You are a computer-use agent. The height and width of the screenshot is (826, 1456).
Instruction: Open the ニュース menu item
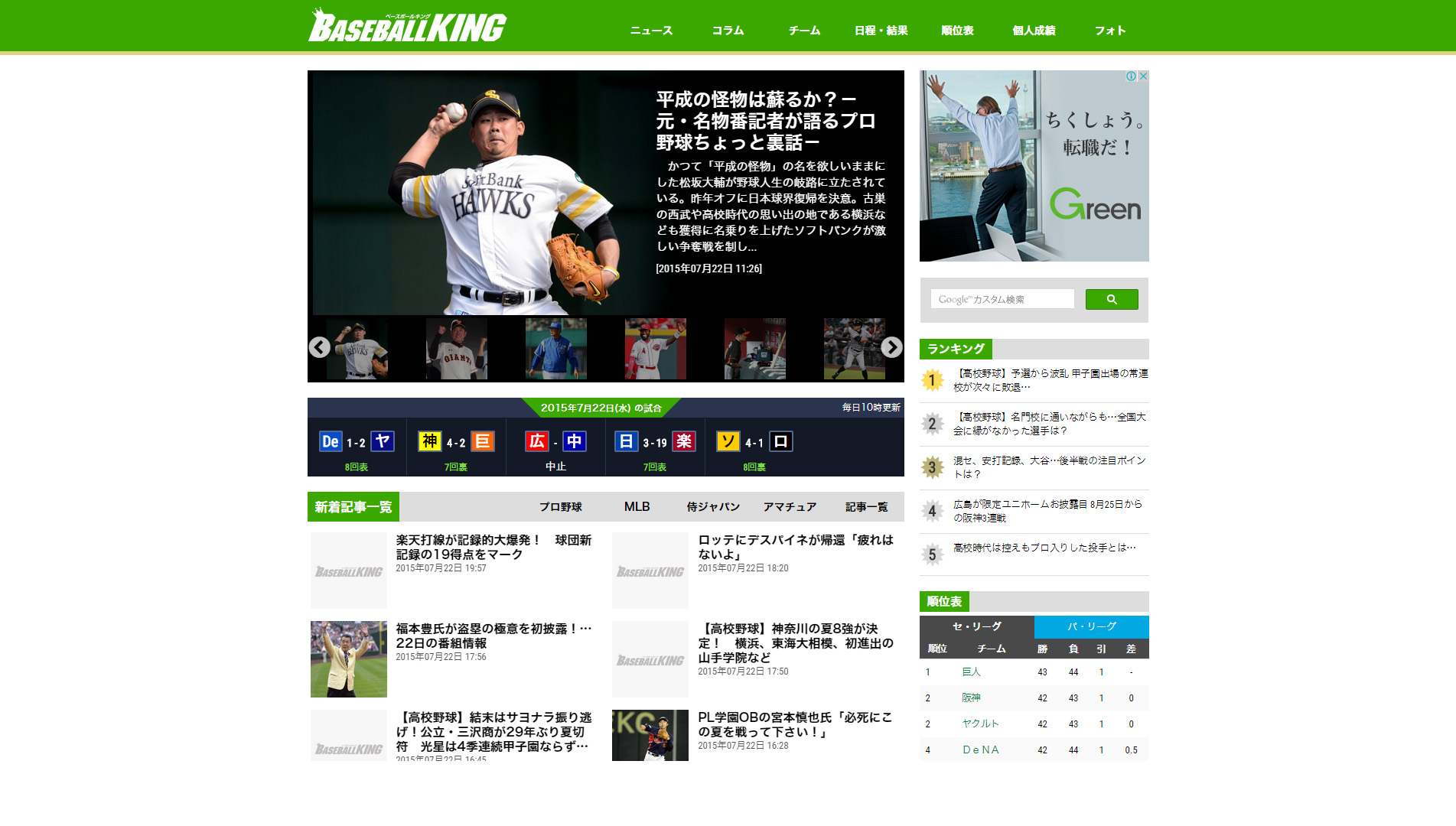[x=651, y=31]
